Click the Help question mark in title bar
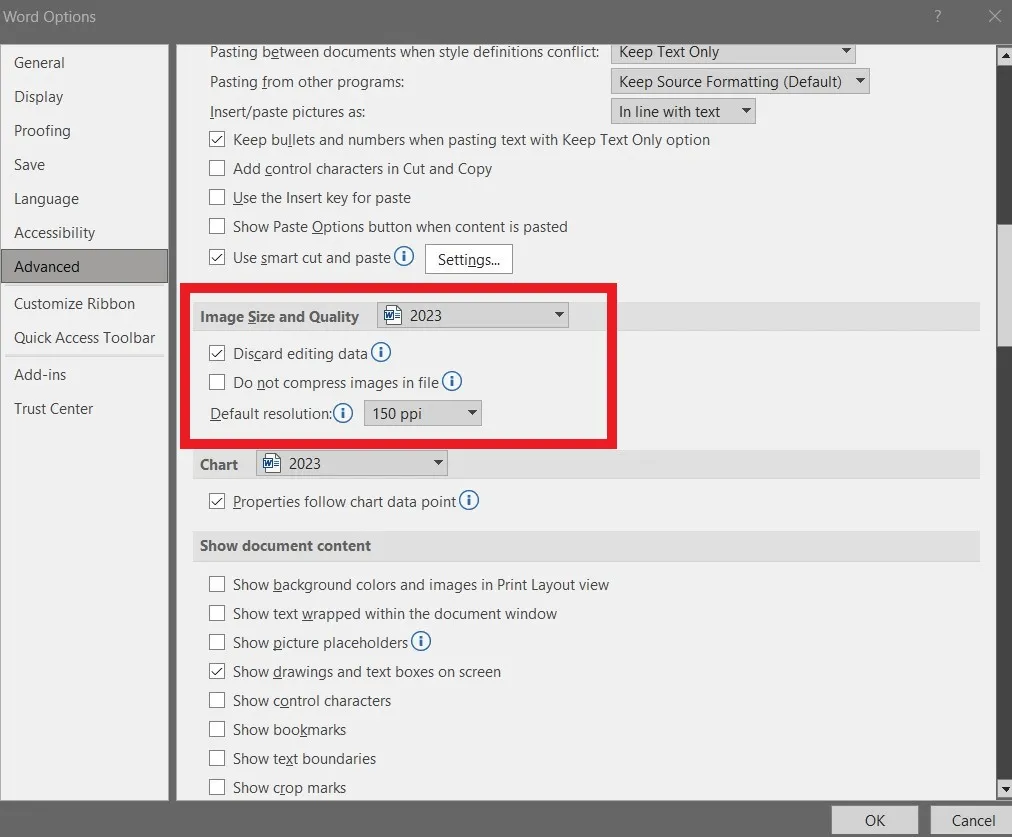Viewport: 1012px width, 837px height. 938,17
